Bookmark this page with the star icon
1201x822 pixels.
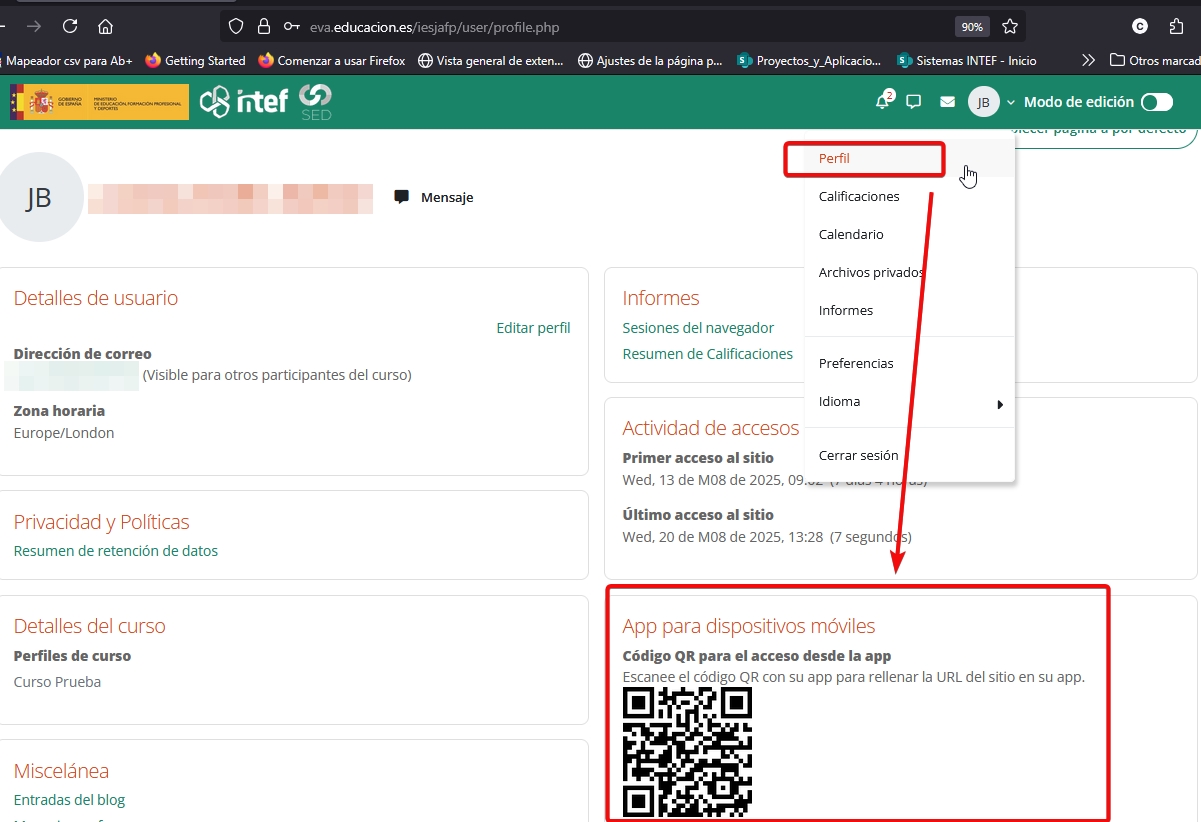click(1010, 27)
